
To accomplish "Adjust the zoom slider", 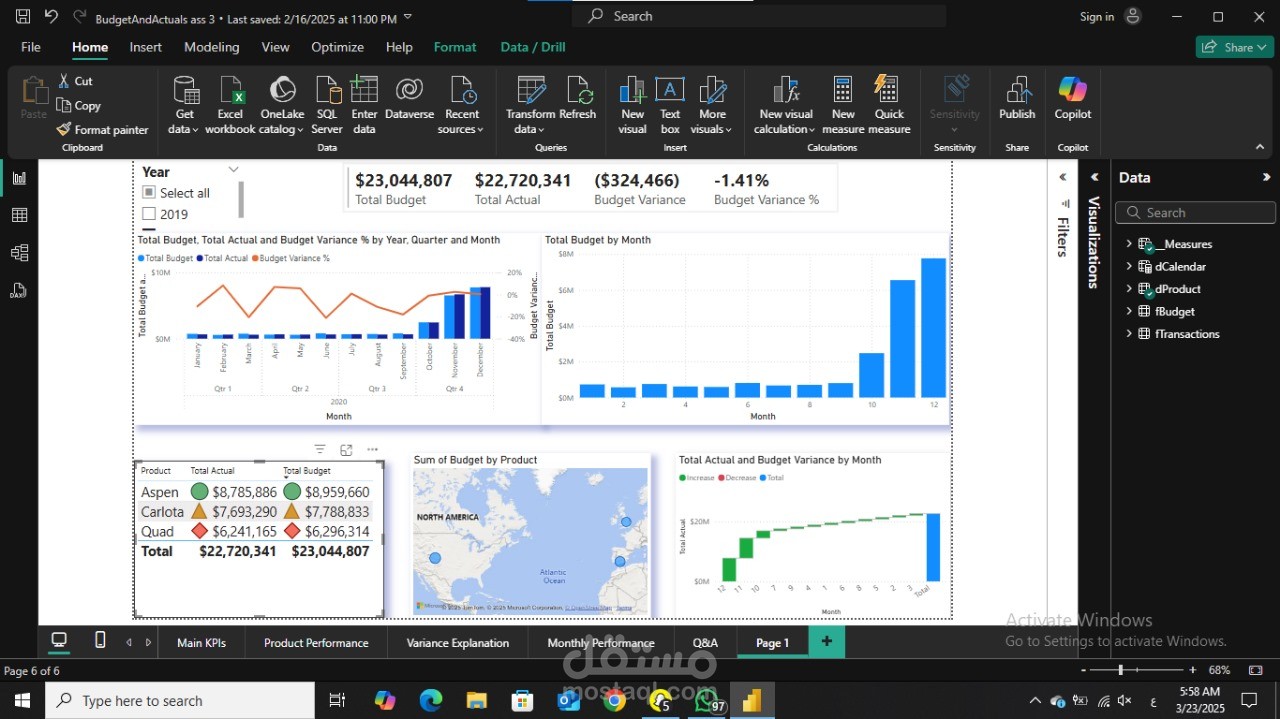I will click(x=1120, y=670).
